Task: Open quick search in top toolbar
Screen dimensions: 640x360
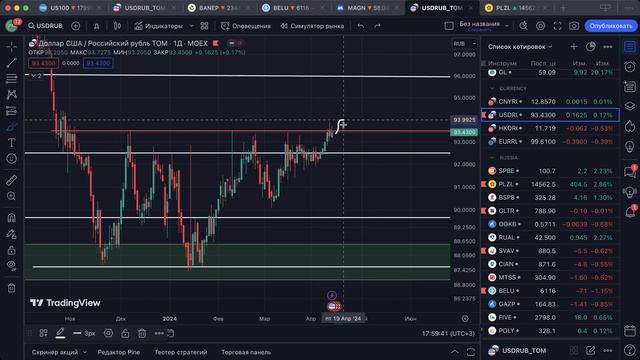Action: (x=523, y=26)
